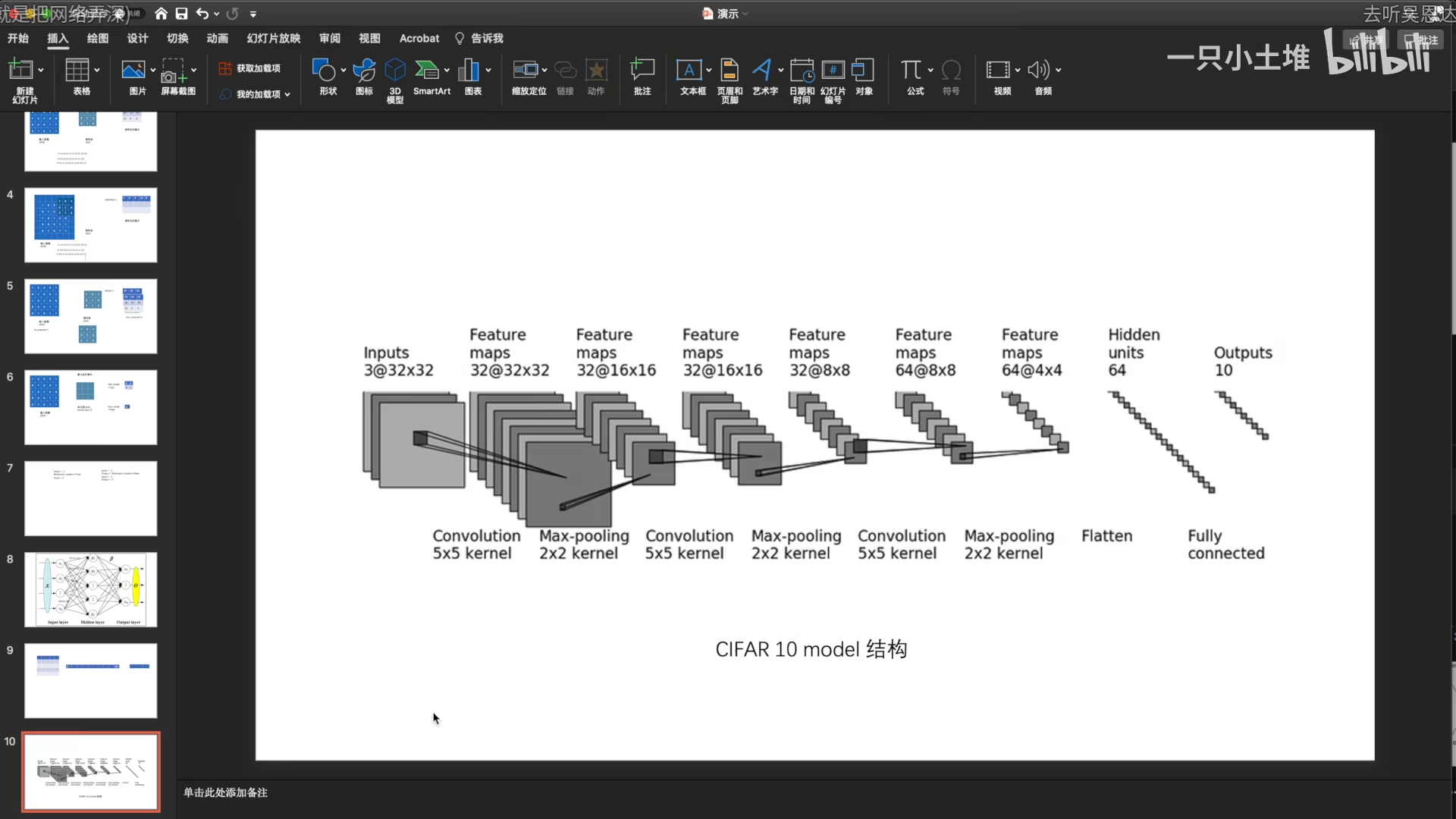Switch to the 设计 ribbon tab

click(x=137, y=38)
